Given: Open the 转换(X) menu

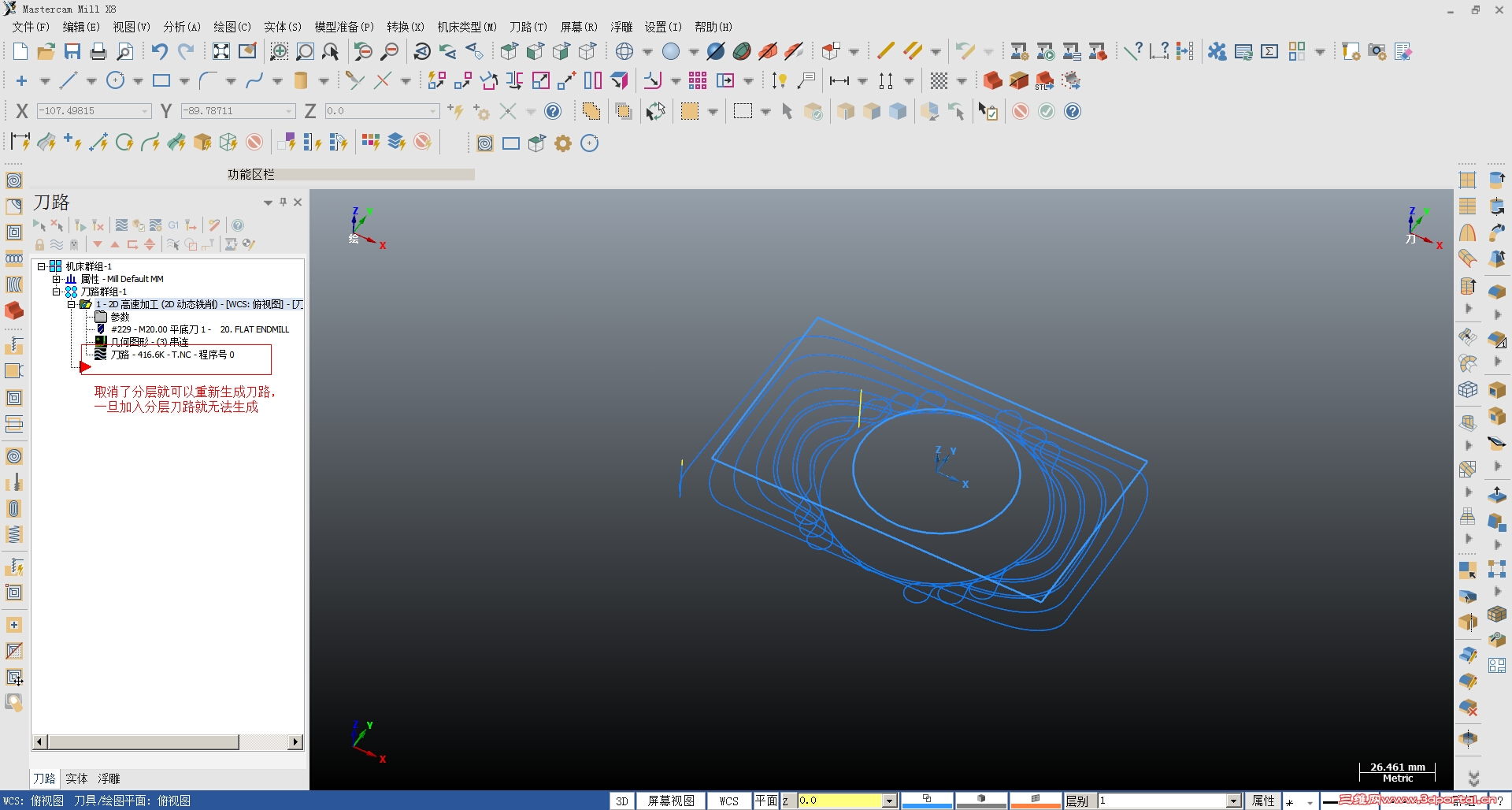Looking at the screenshot, I should (x=406, y=27).
